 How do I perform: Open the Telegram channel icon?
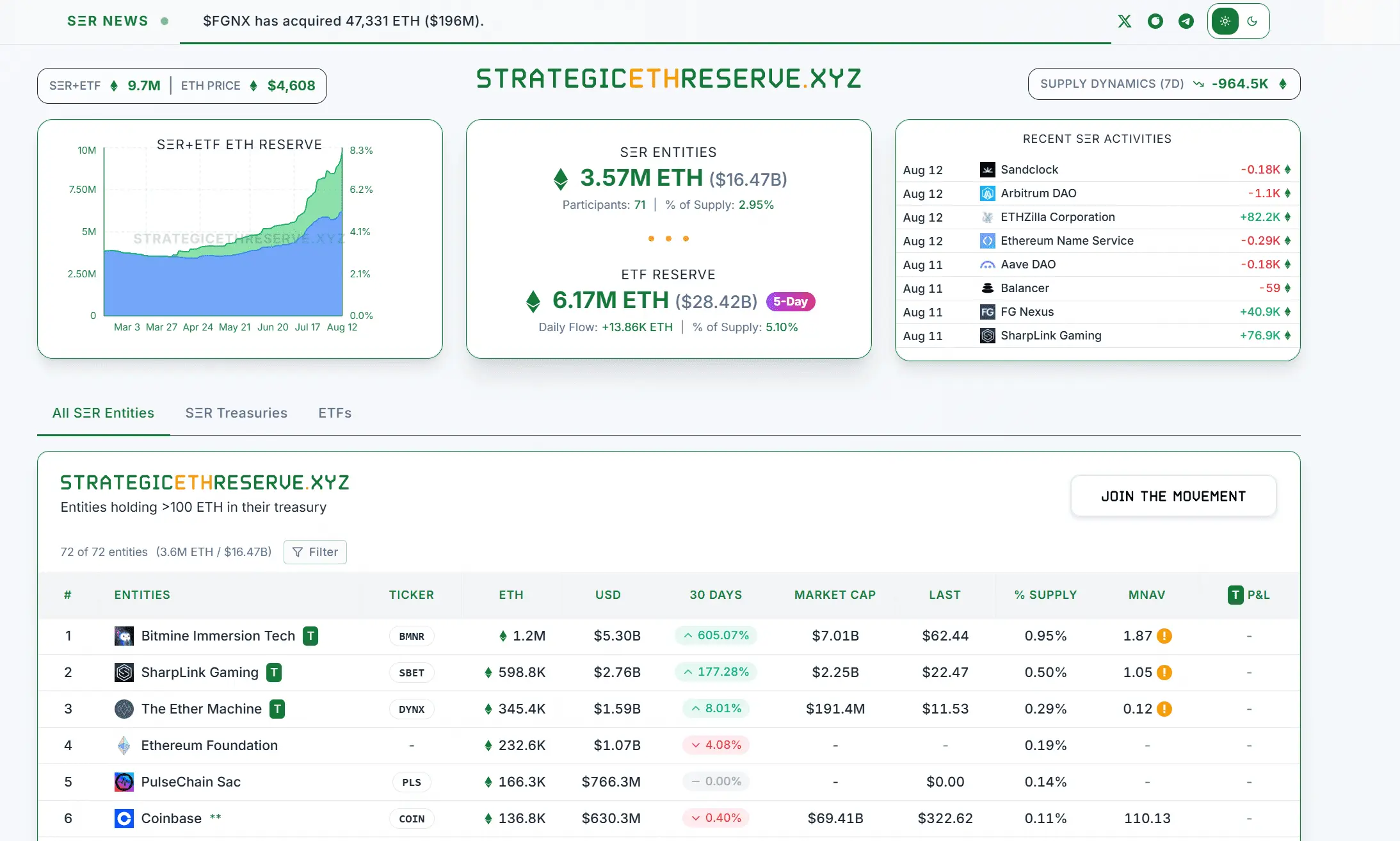point(1186,21)
